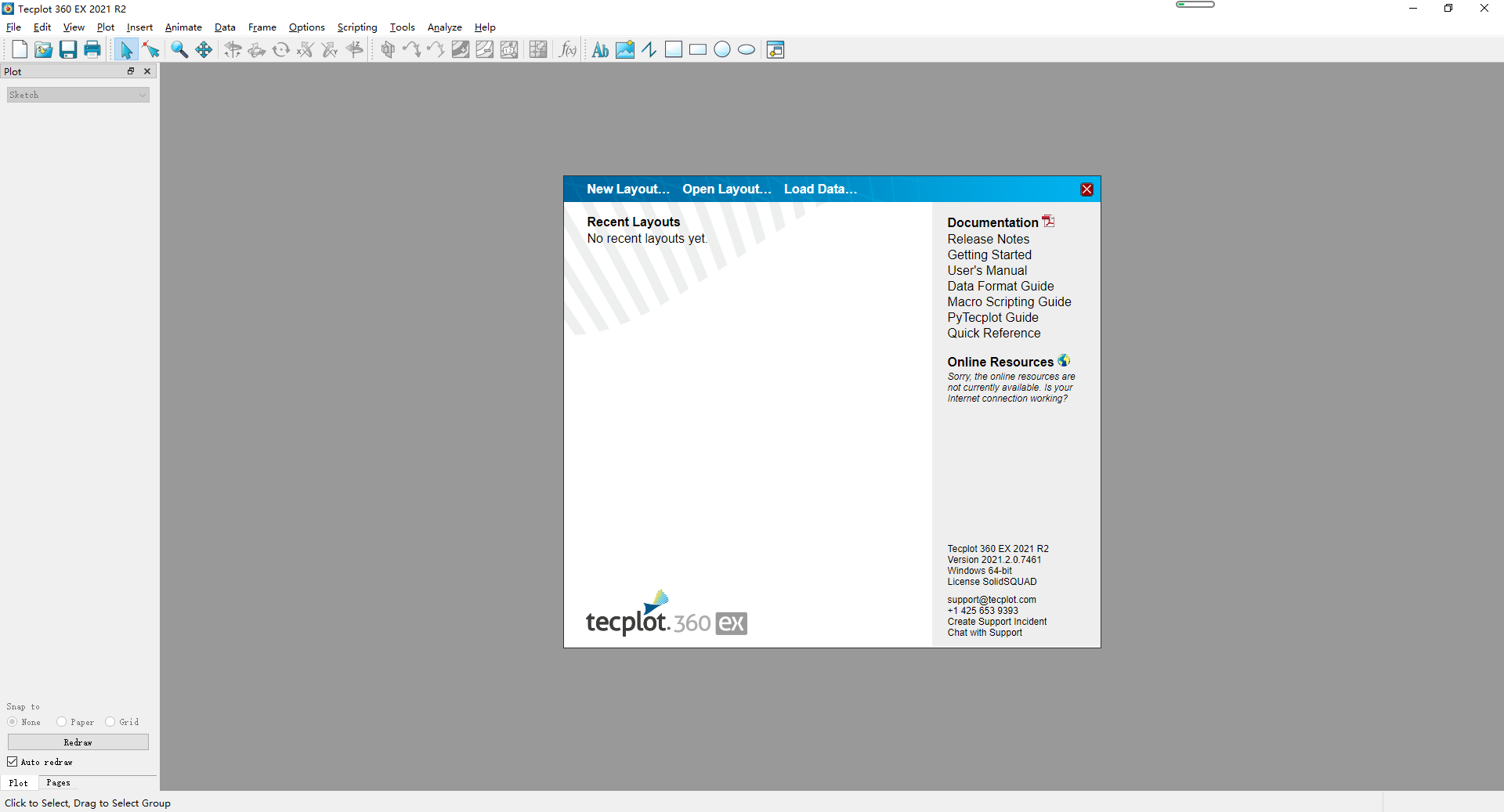Open the Analyze menu

pyautogui.click(x=444, y=27)
